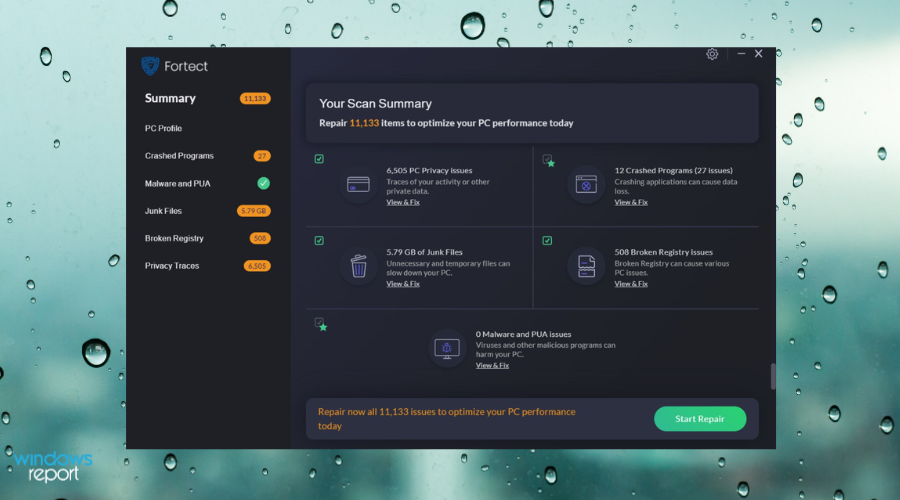Click the 508 Broken Registry issues title
900x500 pixels.
tap(664, 252)
